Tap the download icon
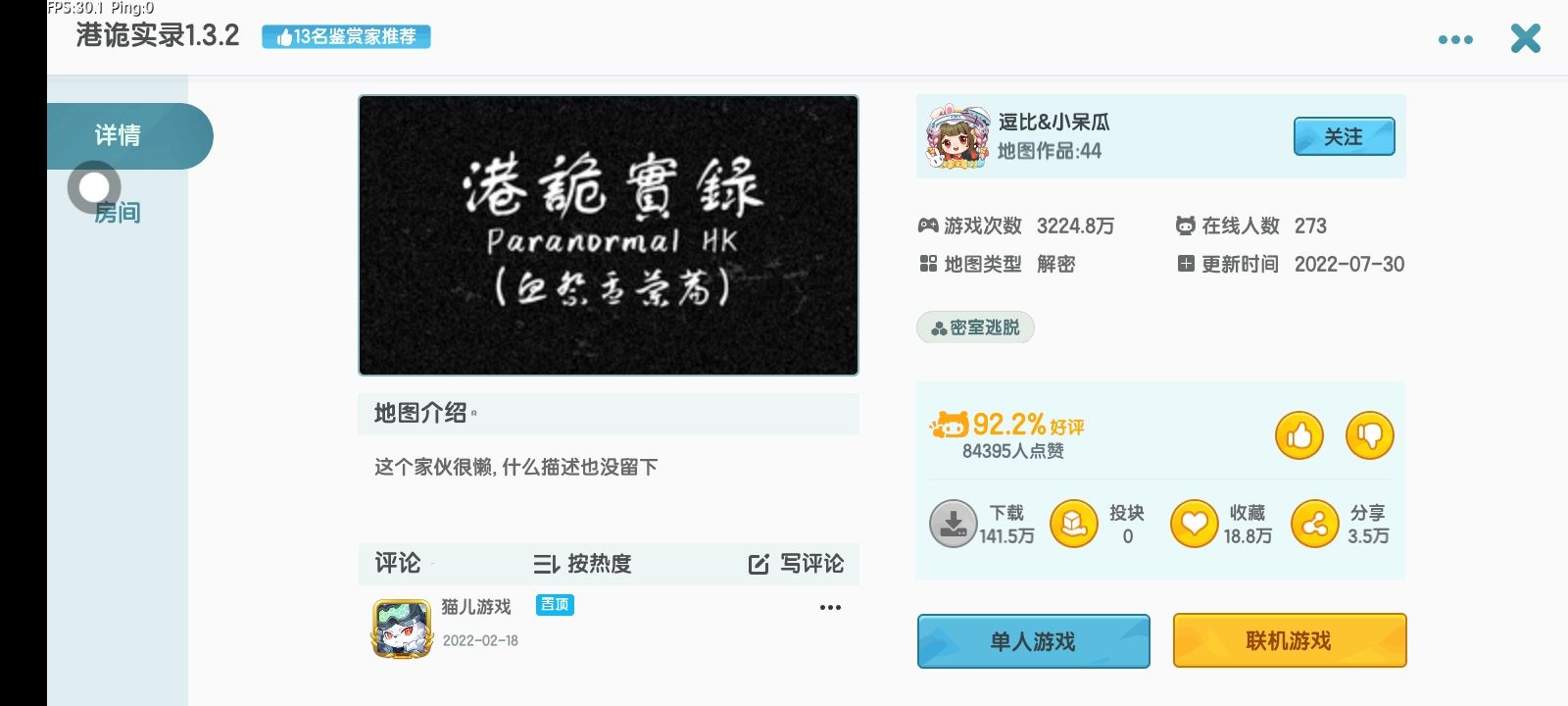 coord(953,524)
